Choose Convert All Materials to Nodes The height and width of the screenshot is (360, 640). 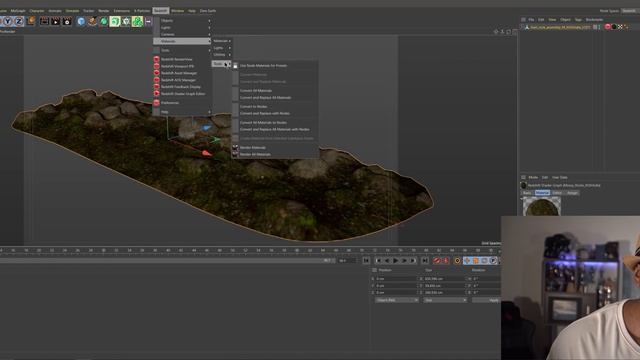(x=276, y=122)
